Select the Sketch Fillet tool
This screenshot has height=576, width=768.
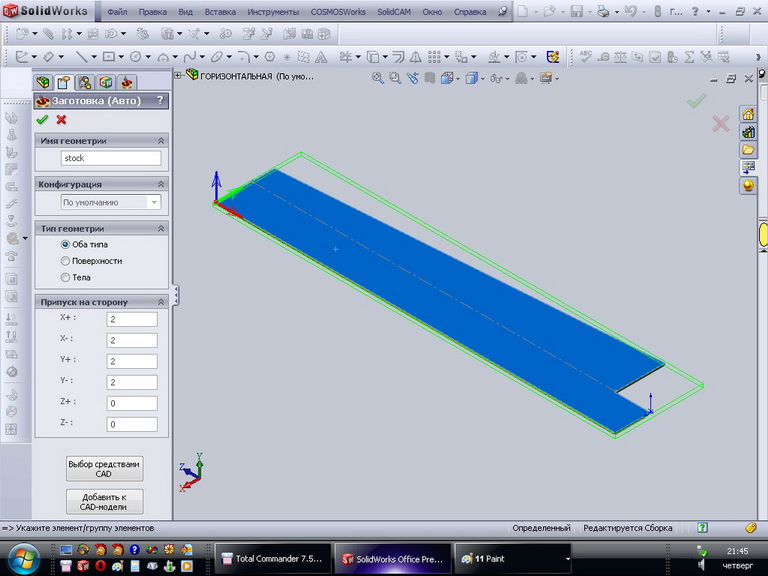point(243,57)
